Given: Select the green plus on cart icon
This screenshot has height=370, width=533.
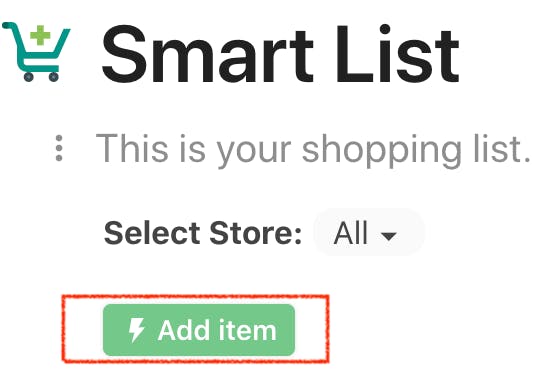Looking at the screenshot, I should (40, 35).
